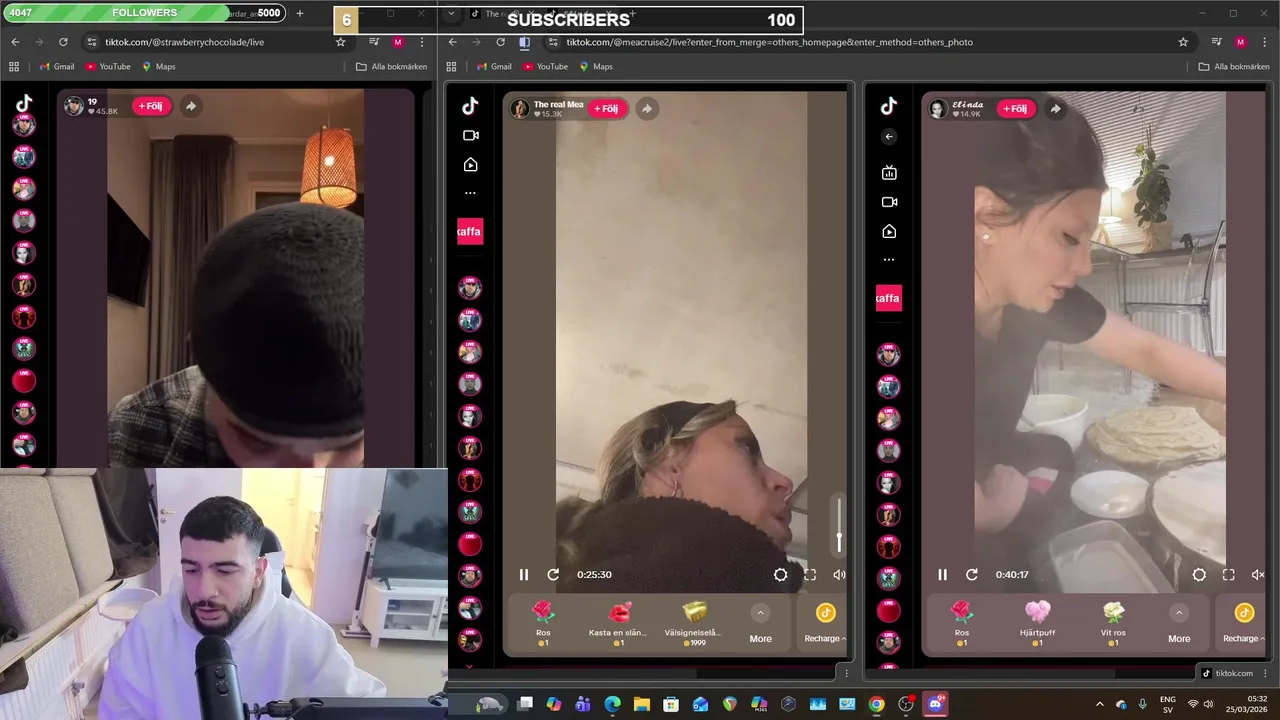This screenshot has height=720, width=1280.
Task: Open the three-dots menu in the Elinda pane sidebar
Action: tap(889, 260)
